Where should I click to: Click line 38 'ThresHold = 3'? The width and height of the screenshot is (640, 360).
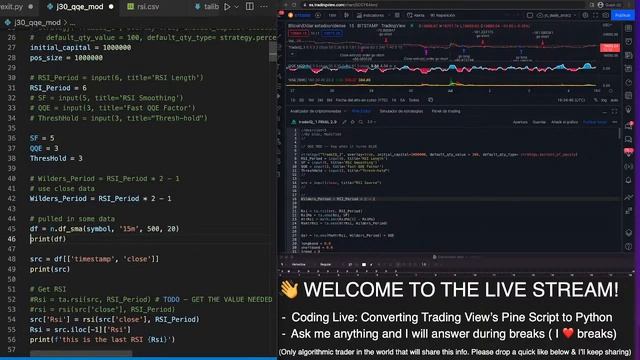tap(56, 158)
